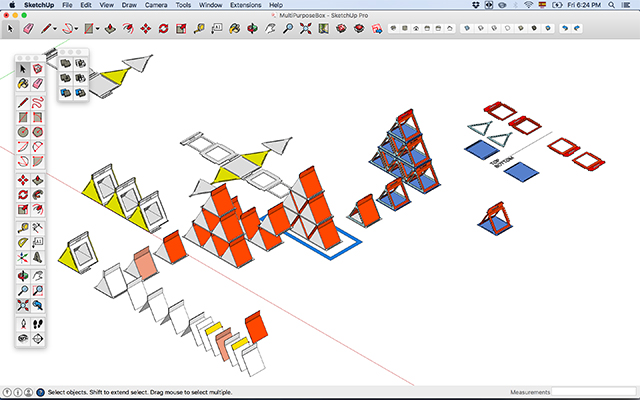Choose the Section Plane tool
The image size is (640, 400).
pos(38,339)
